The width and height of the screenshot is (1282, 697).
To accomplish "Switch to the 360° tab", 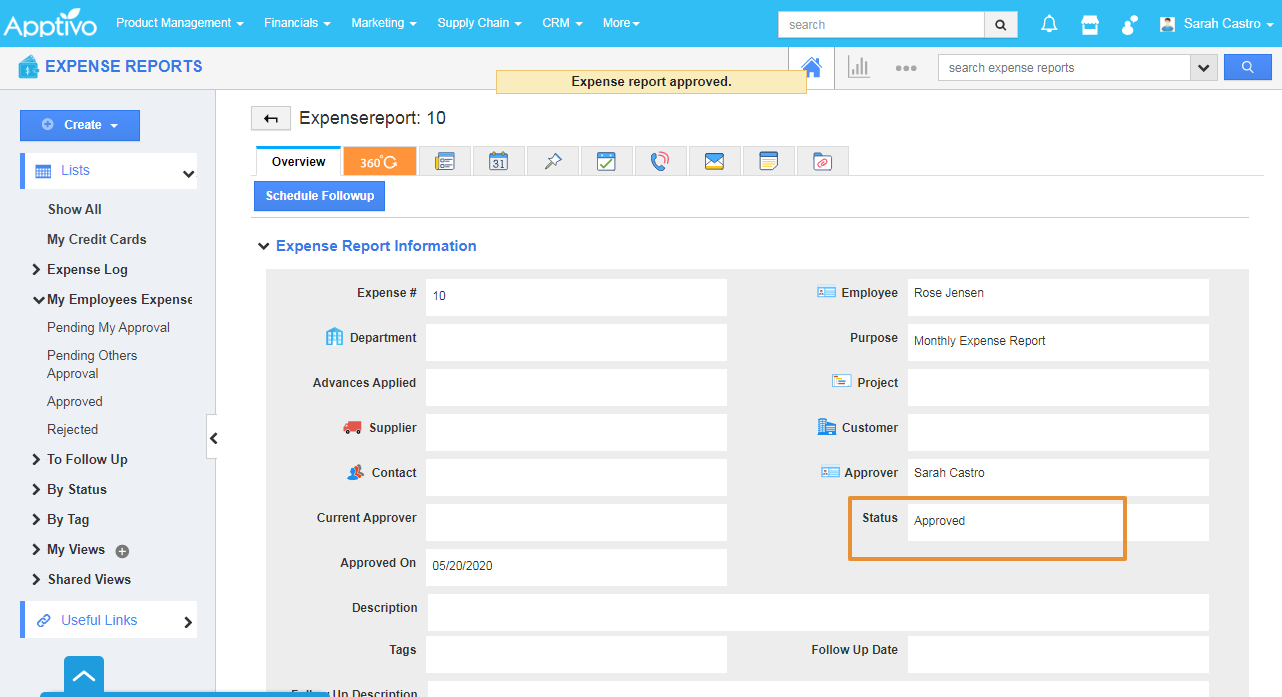I will [x=379, y=161].
